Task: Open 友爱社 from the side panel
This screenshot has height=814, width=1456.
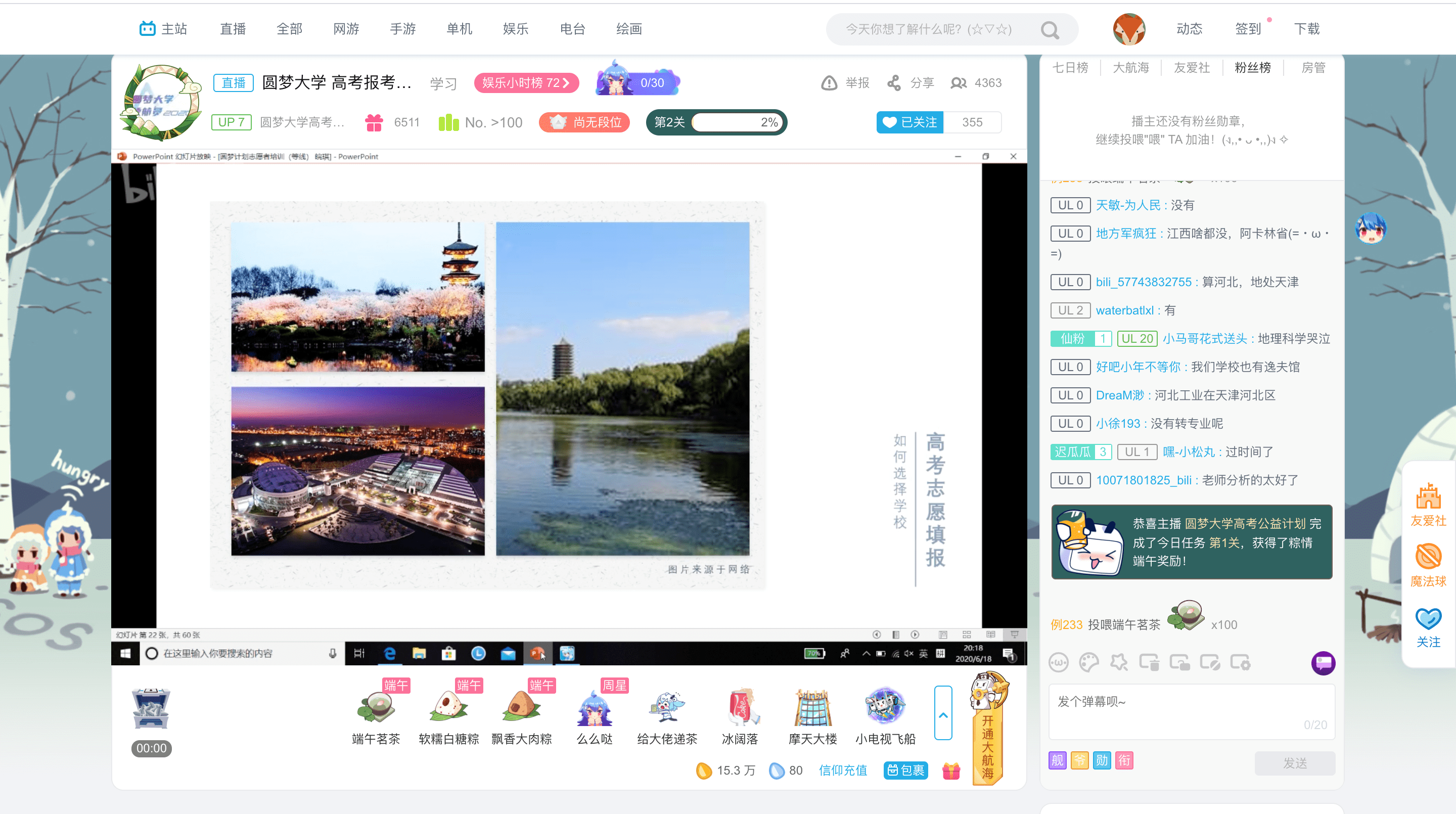Action: pos(1428,504)
